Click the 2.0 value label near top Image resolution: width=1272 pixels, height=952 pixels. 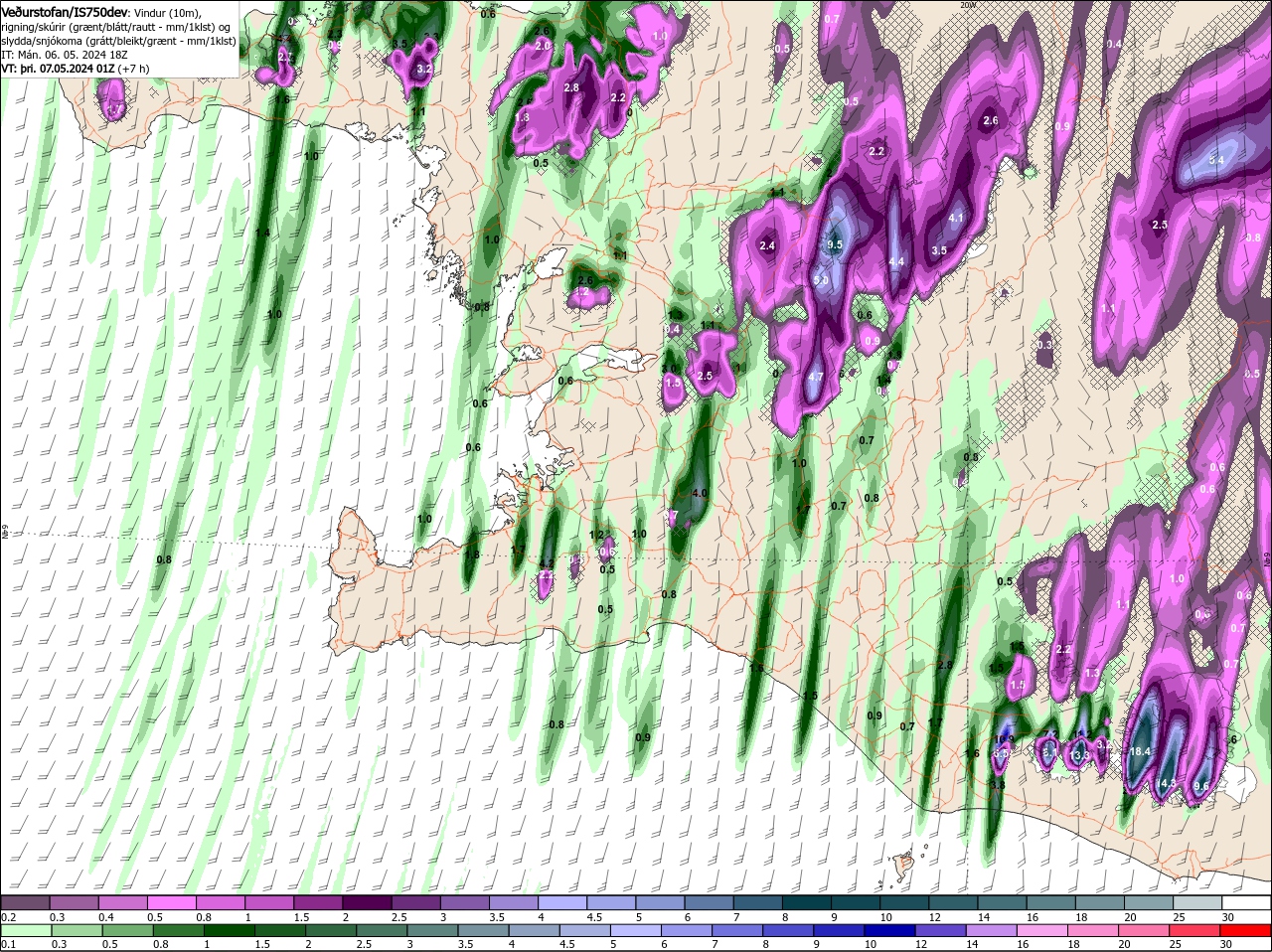click(x=543, y=46)
